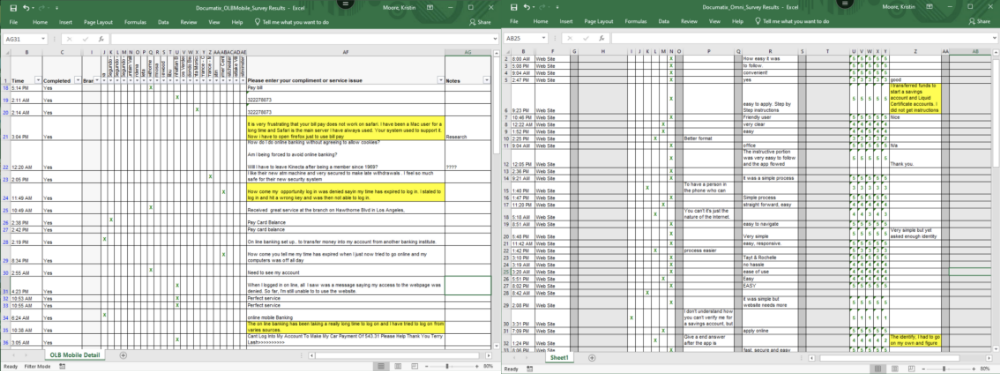
Task: Open File menu in OLBMobile window
Action: pos(13,22)
